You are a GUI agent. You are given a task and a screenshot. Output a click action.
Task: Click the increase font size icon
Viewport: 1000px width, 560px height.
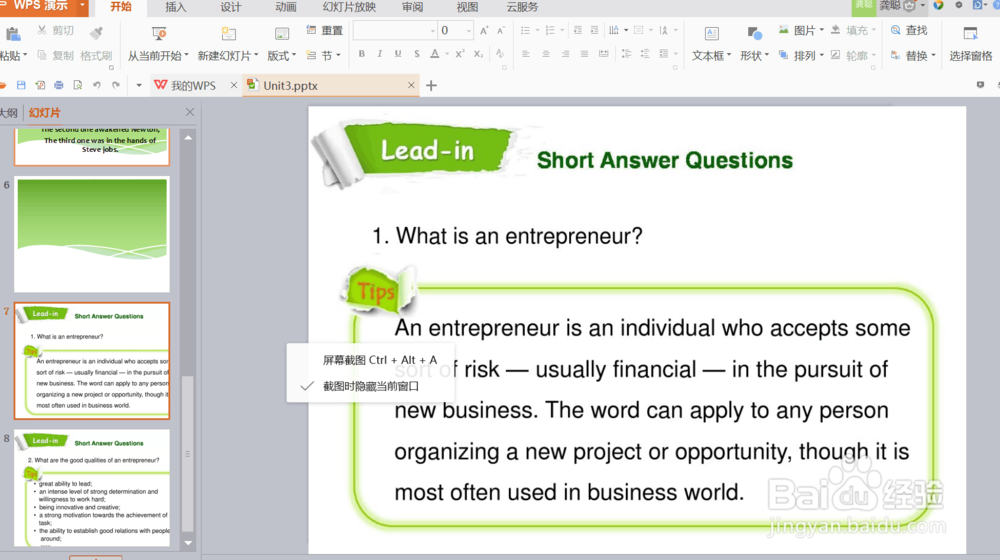pos(484,30)
